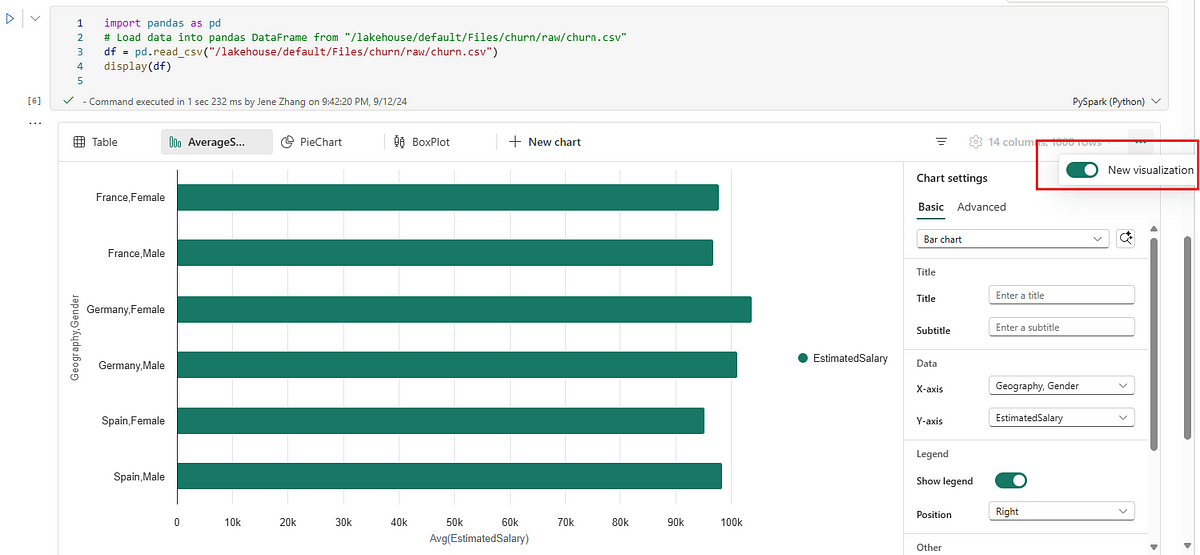Open the PieChart tab
The image size is (1200, 555).
click(311, 142)
